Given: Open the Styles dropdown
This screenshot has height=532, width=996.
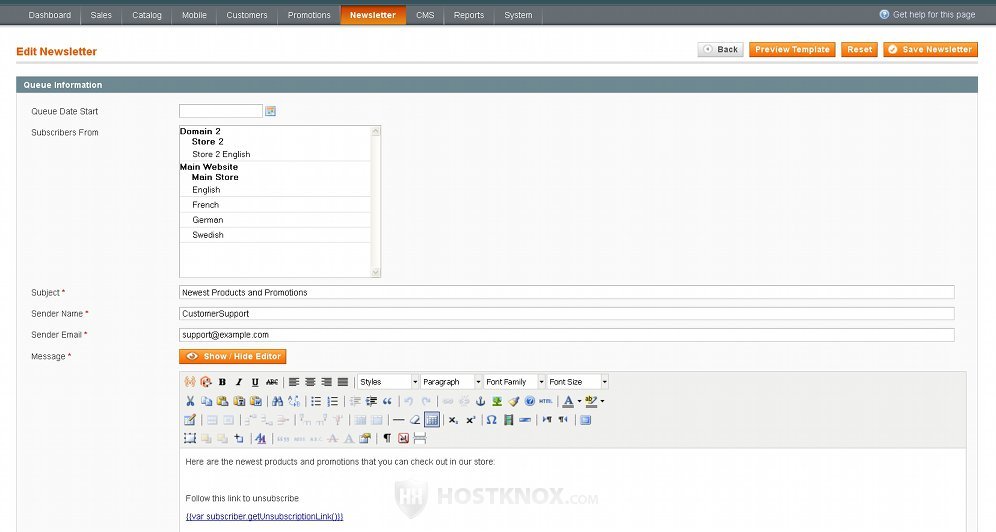Looking at the screenshot, I should [x=388, y=382].
